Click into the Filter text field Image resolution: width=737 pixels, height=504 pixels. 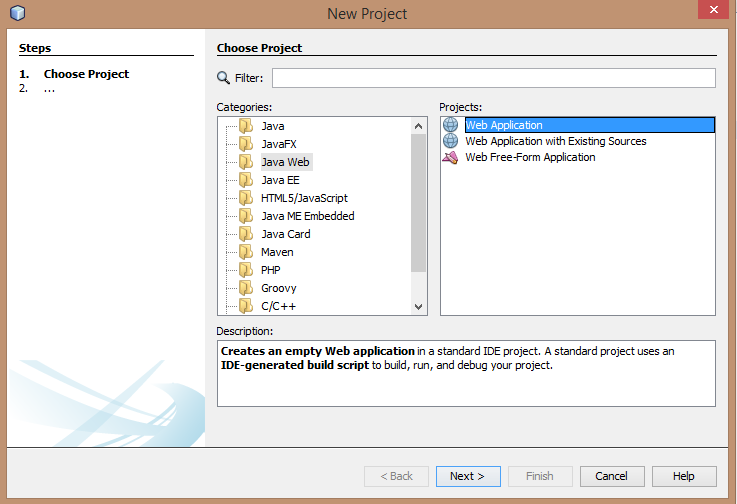(x=494, y=78)
